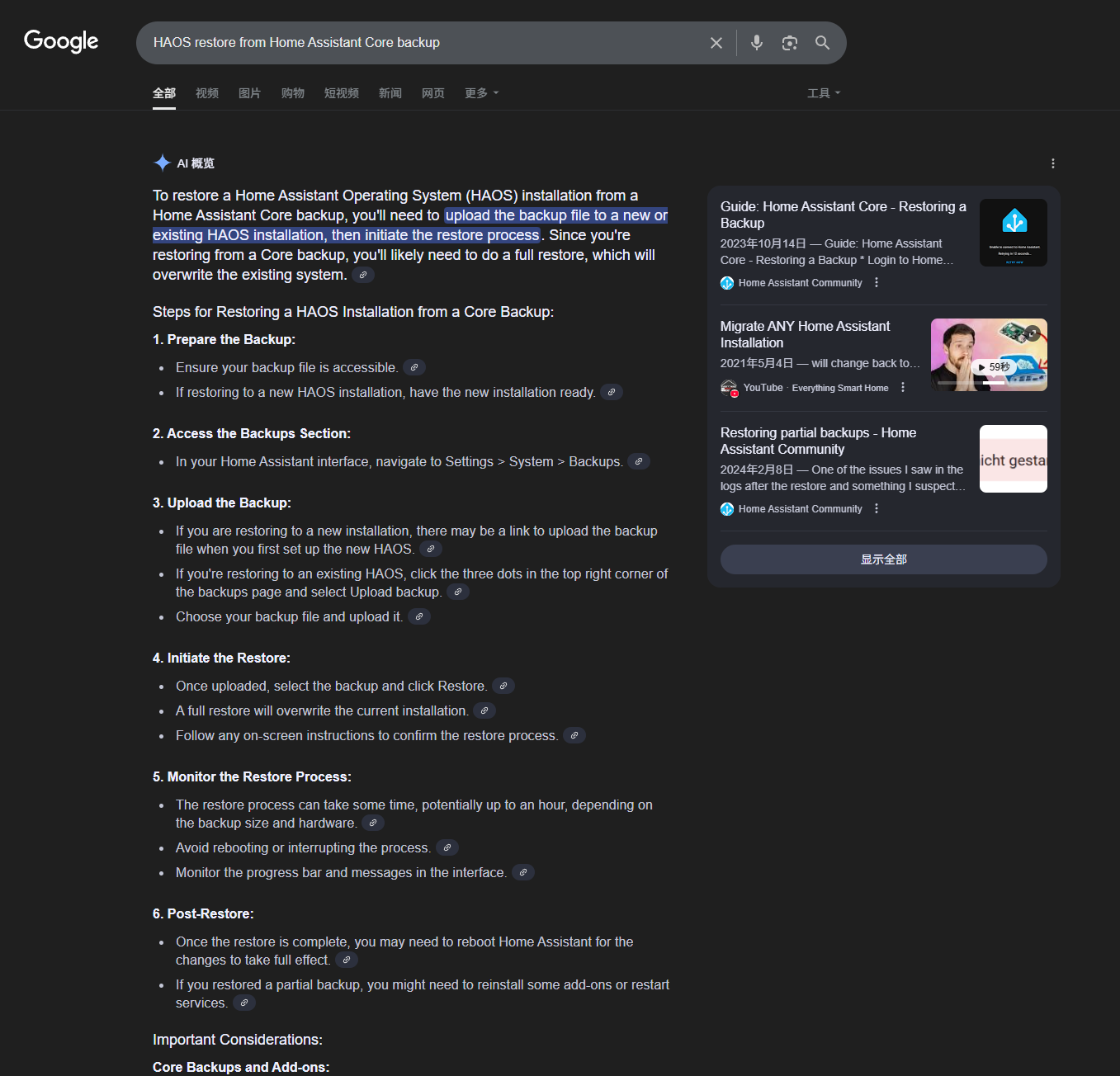Open source link after 'messages in the interface'

tap(523, 872)
